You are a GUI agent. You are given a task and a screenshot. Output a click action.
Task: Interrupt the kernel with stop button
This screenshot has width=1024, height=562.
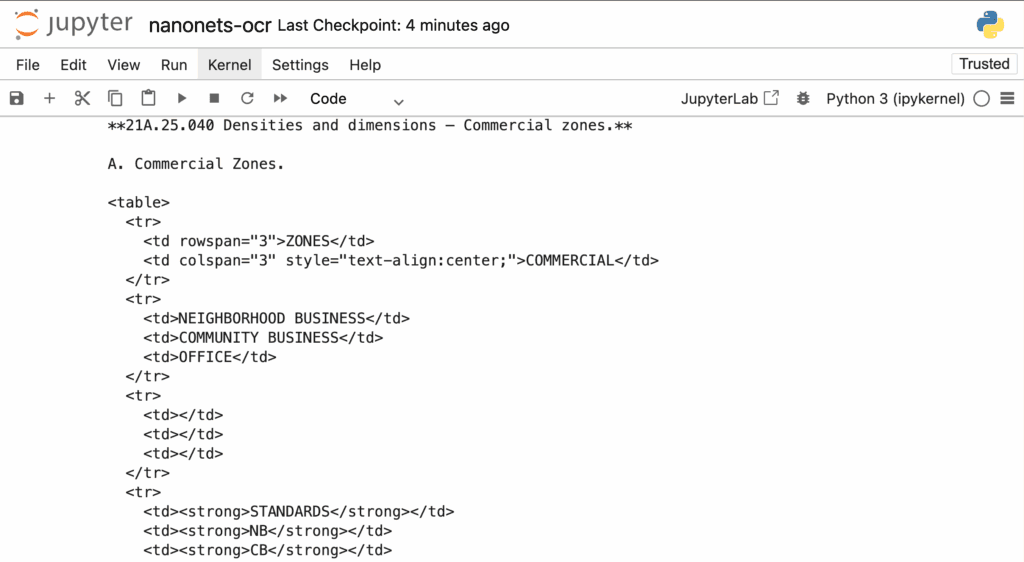214,99
